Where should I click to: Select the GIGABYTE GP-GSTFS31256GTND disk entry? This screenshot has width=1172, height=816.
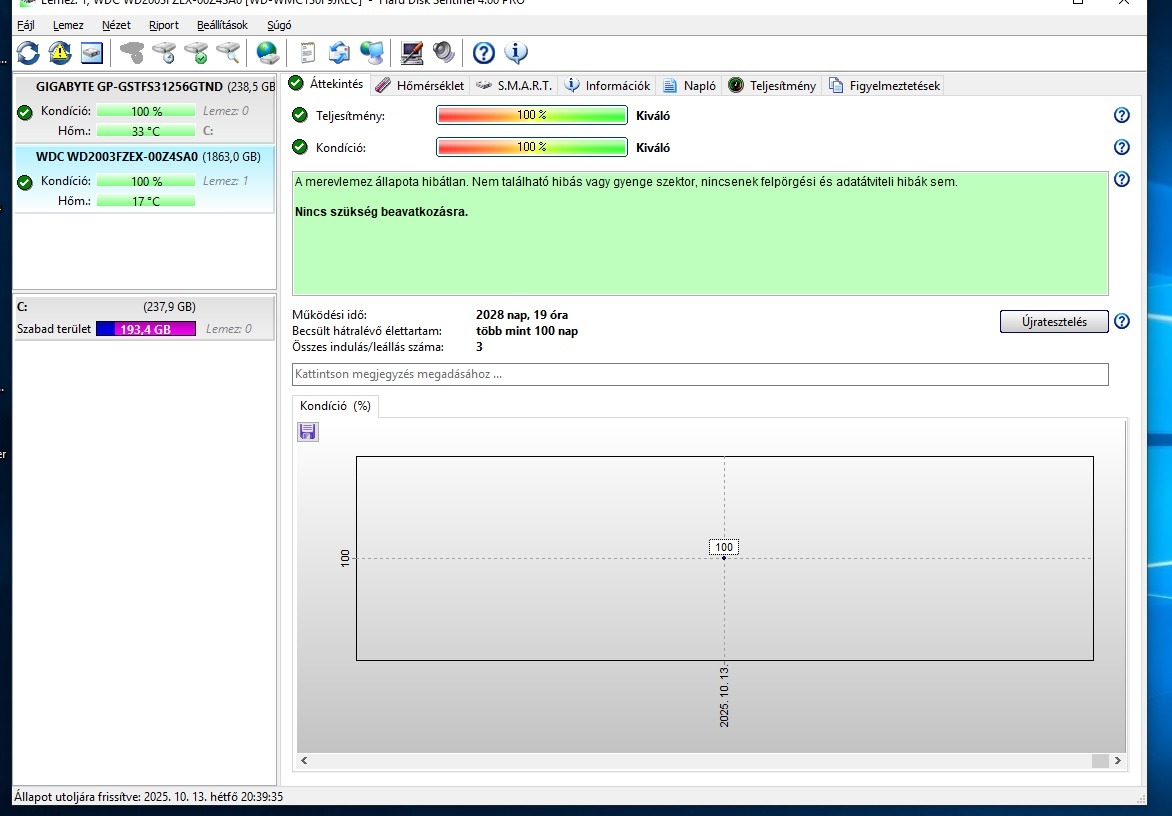[x=145, y=109]
